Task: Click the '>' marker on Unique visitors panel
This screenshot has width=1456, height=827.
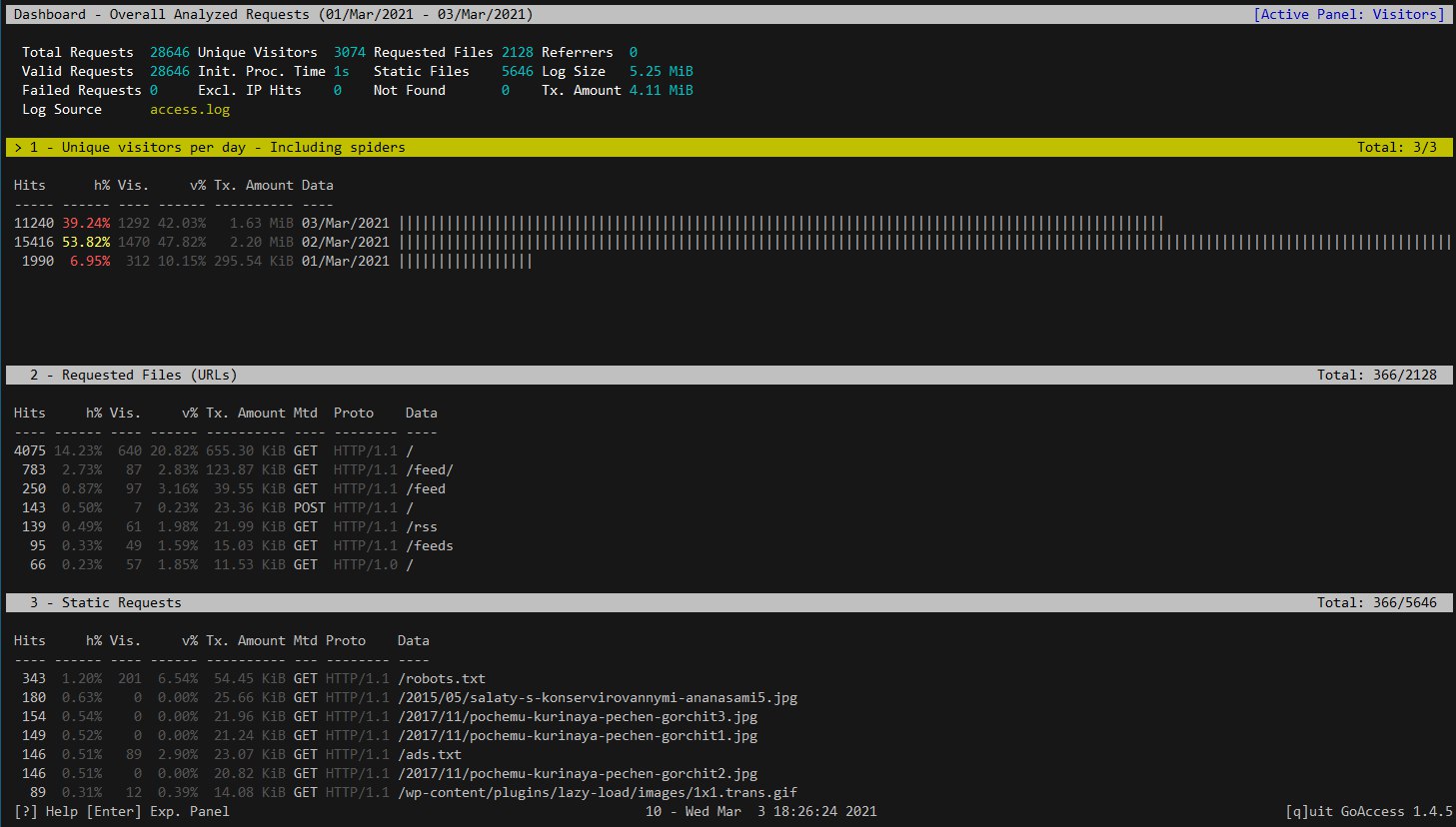Action: 18,147
